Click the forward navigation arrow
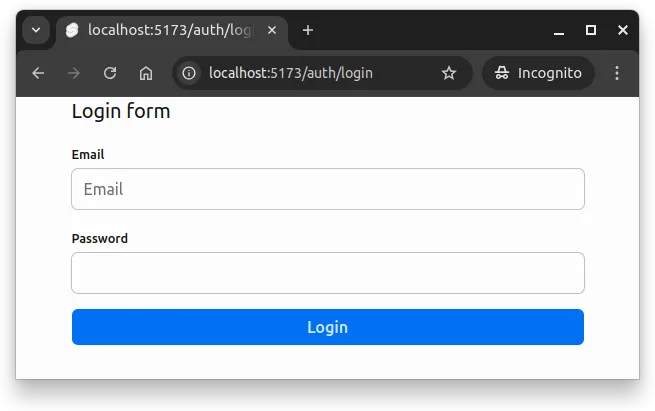 74,73
